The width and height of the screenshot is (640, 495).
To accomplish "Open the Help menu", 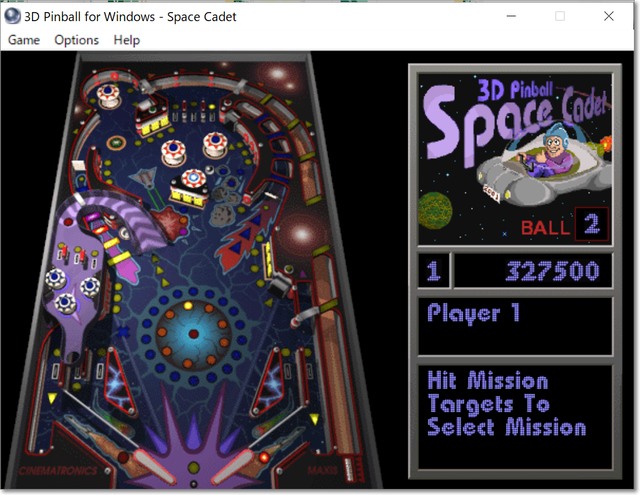I will click(x=127, y=40).
